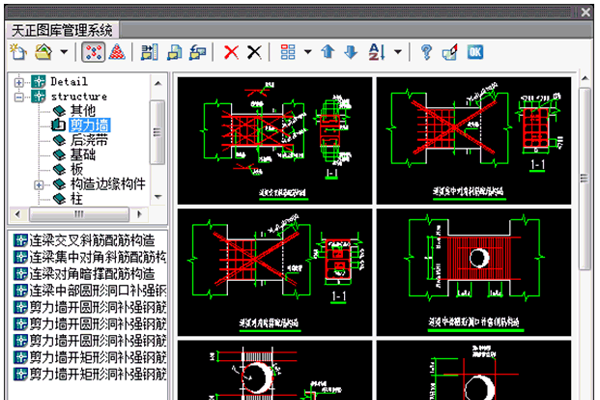The height and width of the screenshot is (400, 600).
Task: Select the 柱 category
Action: point(77,199)
